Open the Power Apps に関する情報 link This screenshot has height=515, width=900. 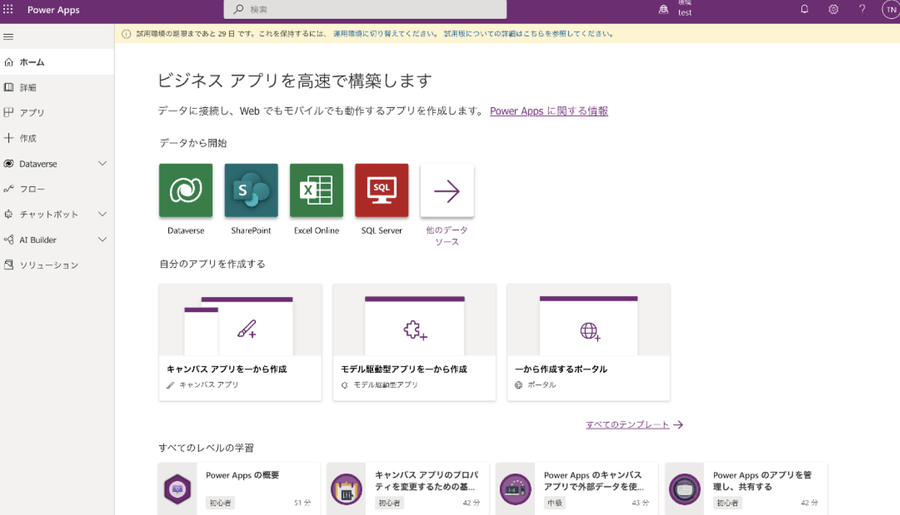click(x=548, y=111)
